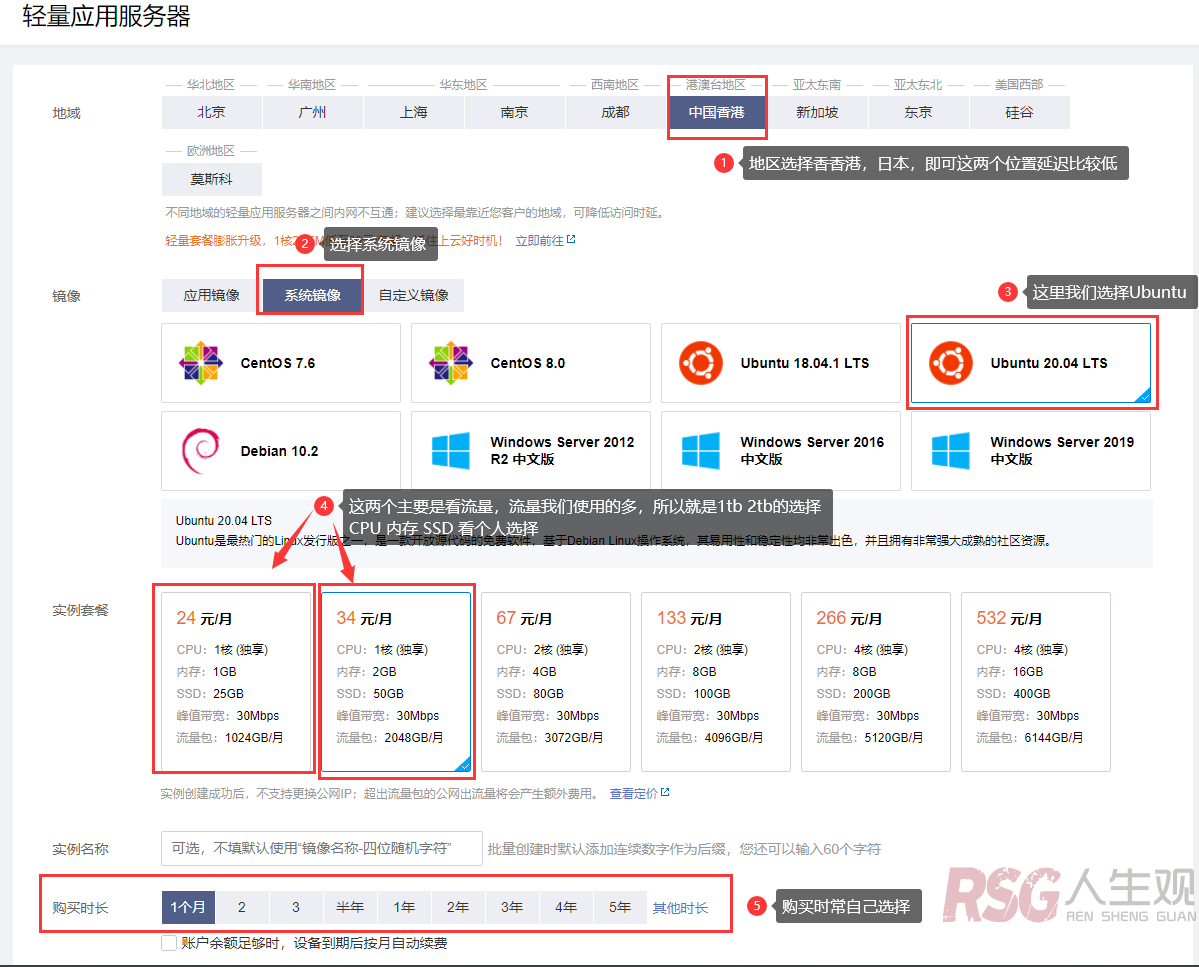Select the 133 元/月 instance plan
The image size is (1199, 967).
click(716, 682)
